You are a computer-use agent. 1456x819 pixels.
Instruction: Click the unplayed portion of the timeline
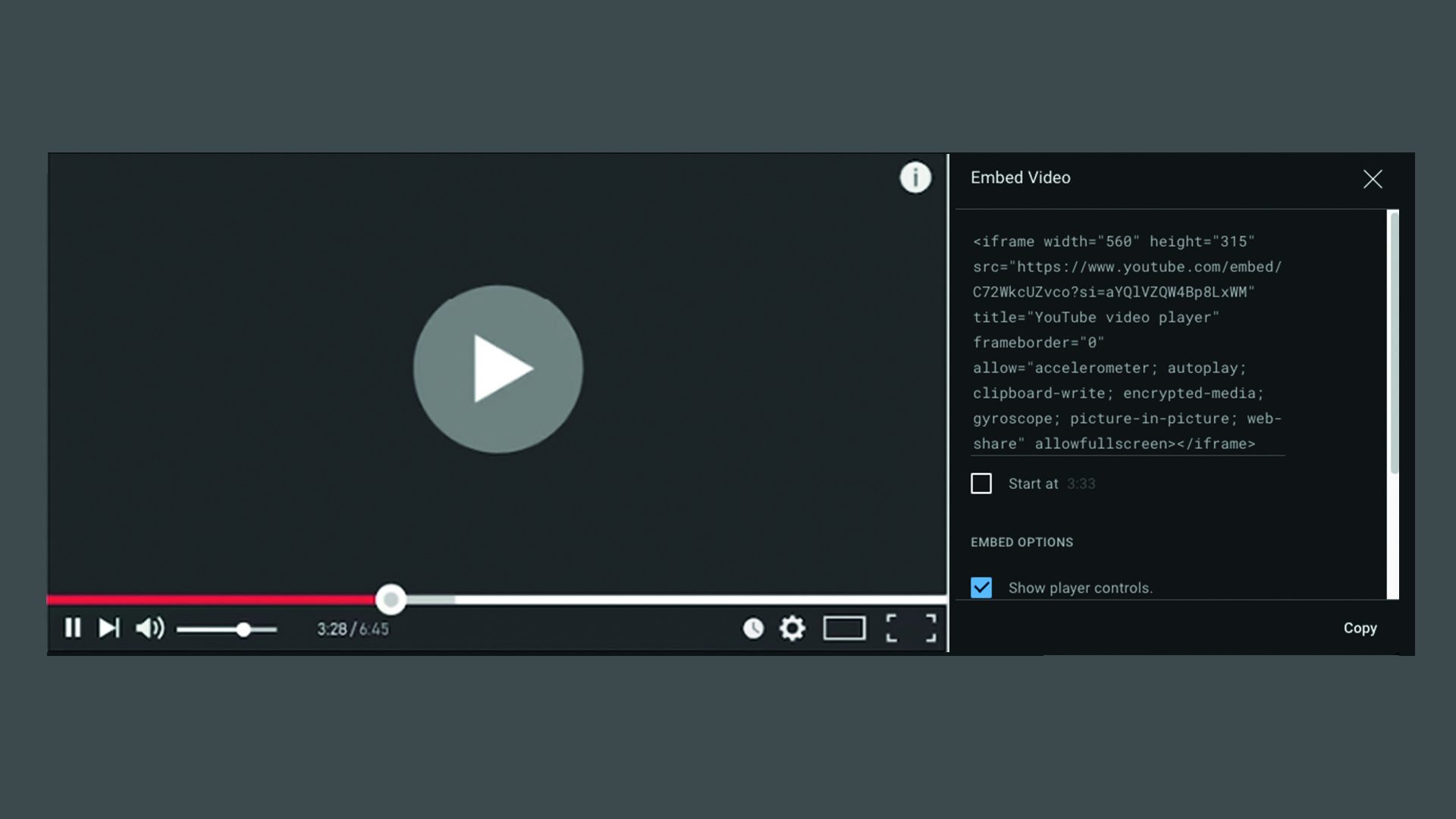[x=682, y=600]
